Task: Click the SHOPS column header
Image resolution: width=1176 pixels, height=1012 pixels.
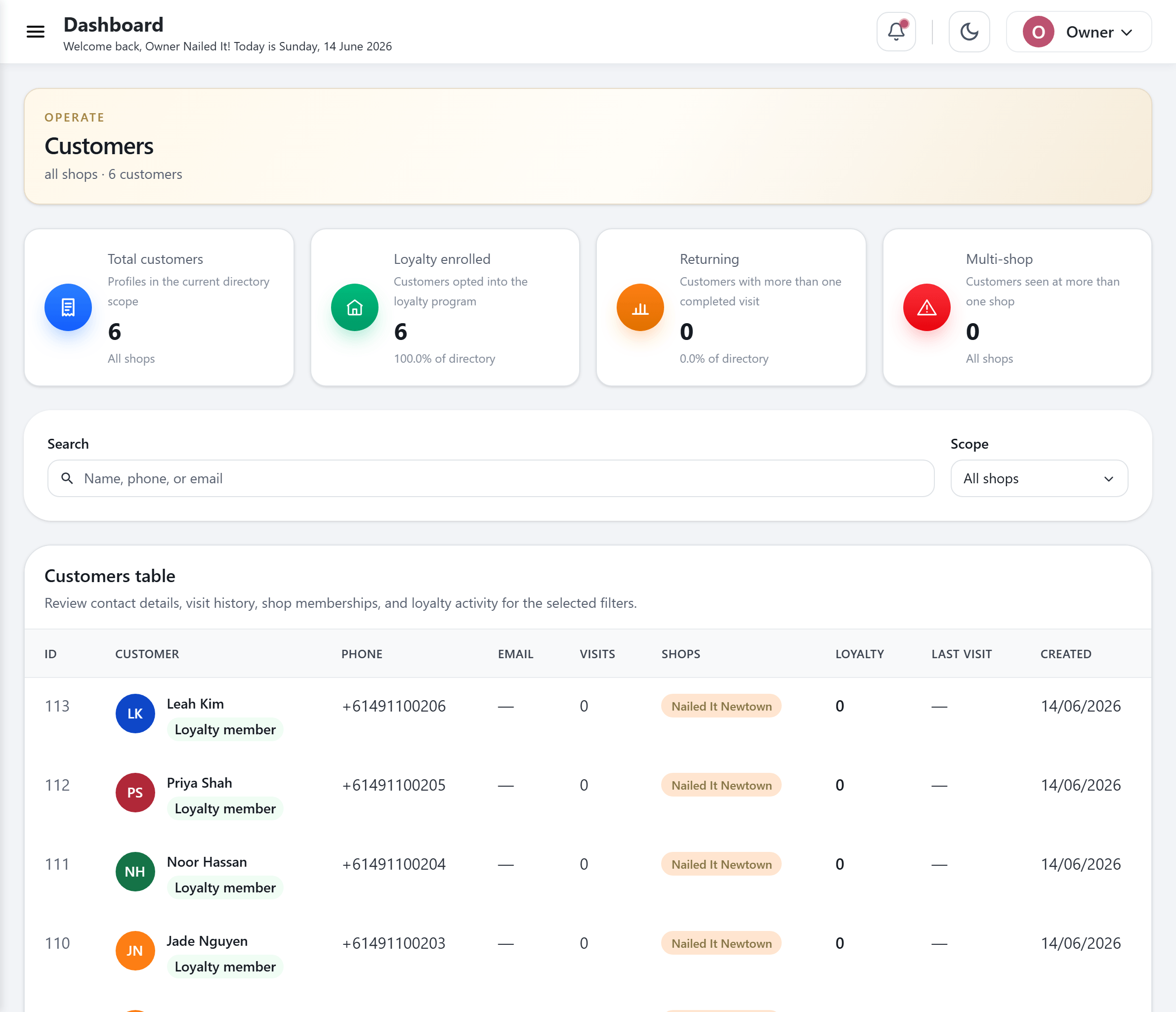Action: (x=680, y=654)
